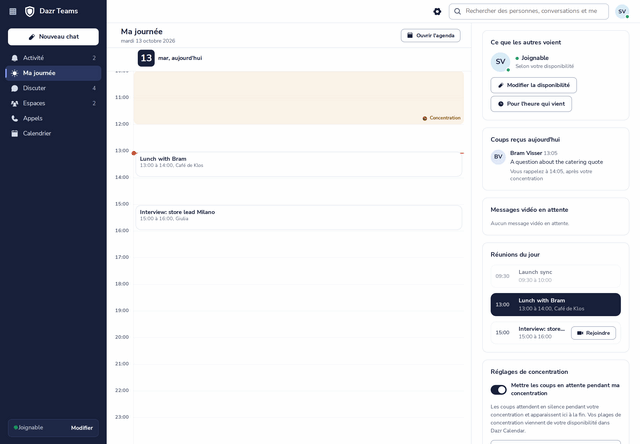
Task: Join the Interview meeting via Rejoindre
Action: pyautogui.click(x=593, y=333)
